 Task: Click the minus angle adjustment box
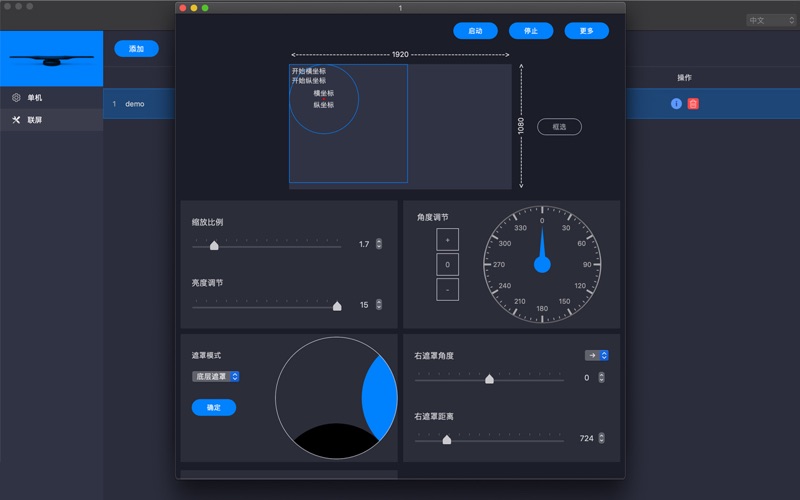pos(447,289)
